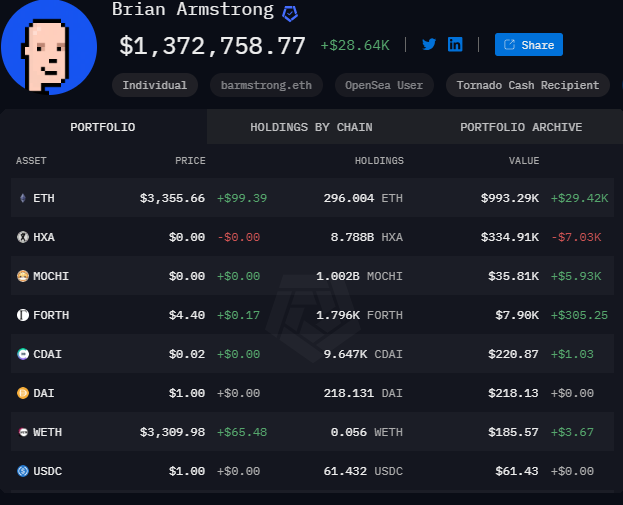Click the USDC token icon
Viewport: 623px width, 505px height.
click(23, 471)
